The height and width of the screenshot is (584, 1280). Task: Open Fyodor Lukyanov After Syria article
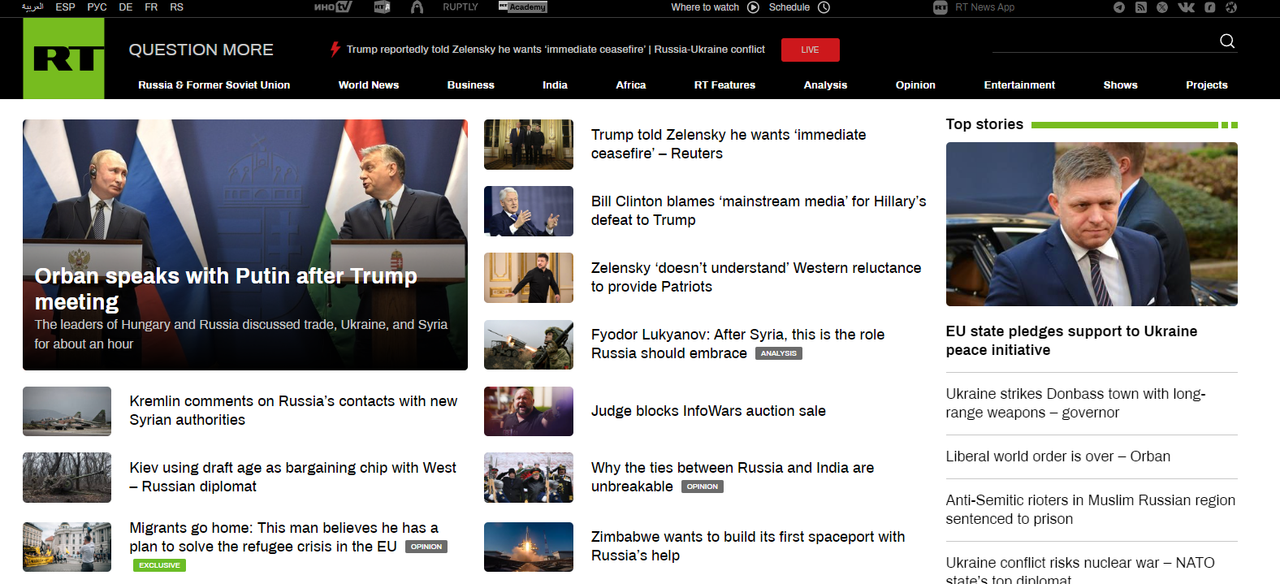[738, 343]
